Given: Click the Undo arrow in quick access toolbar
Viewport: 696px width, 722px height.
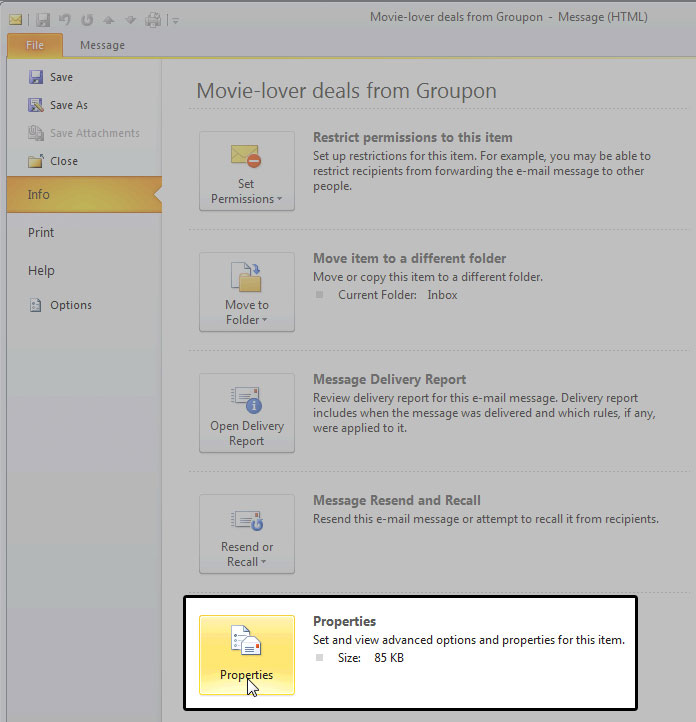Looking at the screenshot, I should 64,19.
